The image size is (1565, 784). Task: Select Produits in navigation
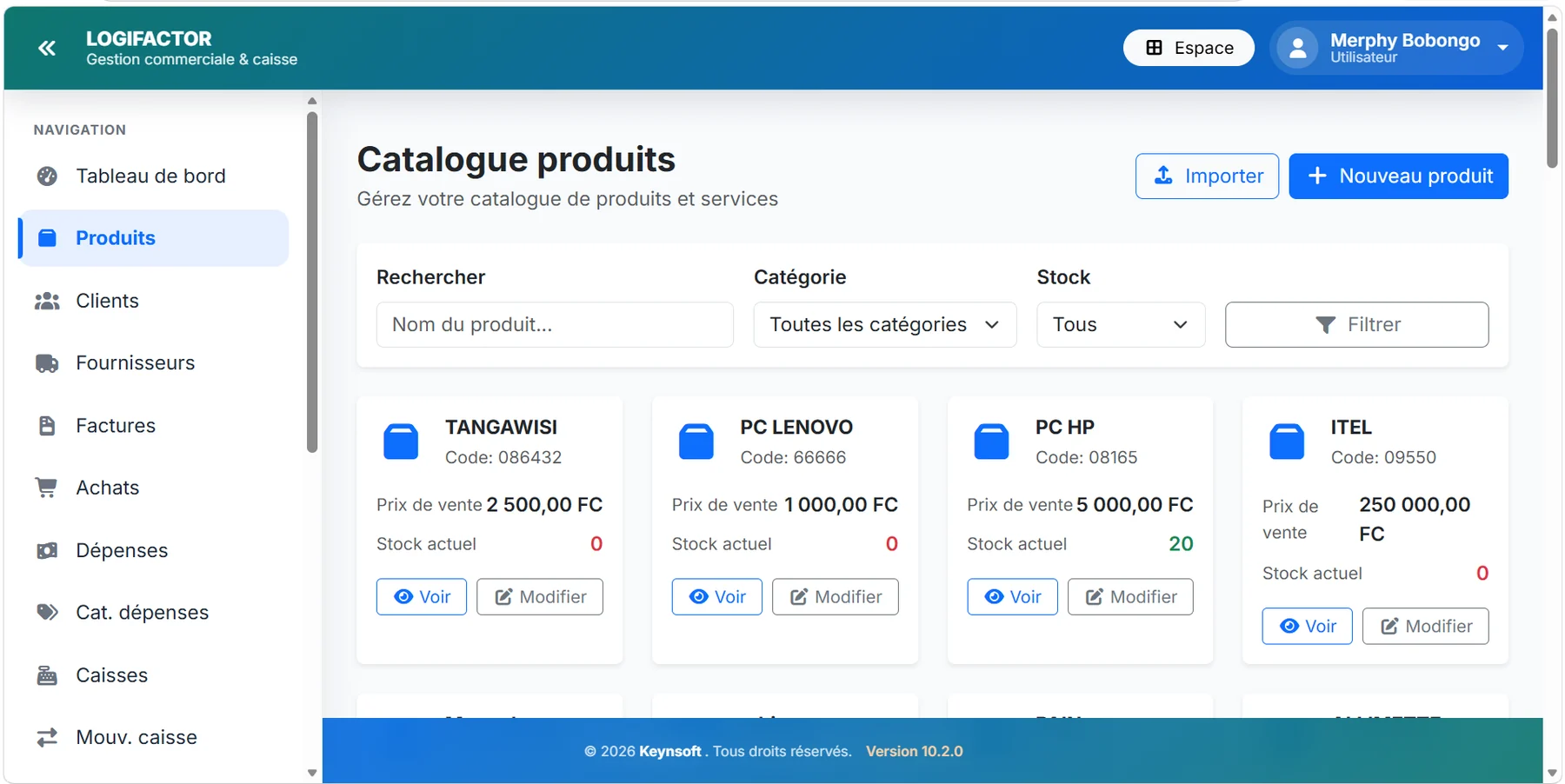tap(153, 238)
